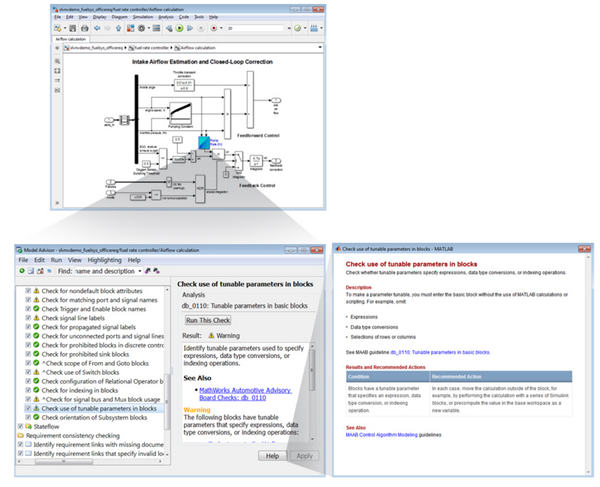Click the green Run Selected Checks icon
This screenshot has height=487, width=600.
(x=22, y=271)
